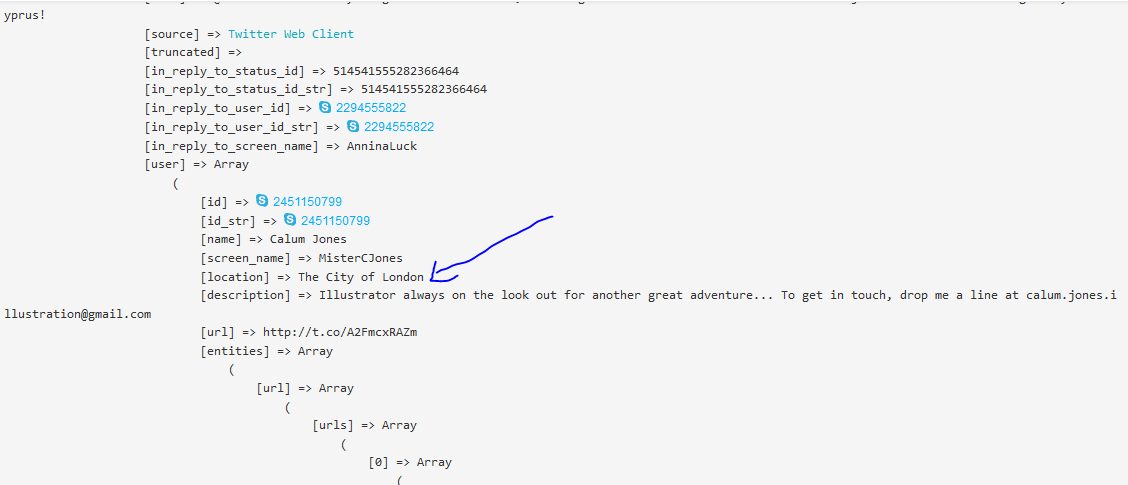This screenshot has width=1128, height=485.
Task: Click number 2451150799 on the [id_str] line
Action: coord(335,221)
